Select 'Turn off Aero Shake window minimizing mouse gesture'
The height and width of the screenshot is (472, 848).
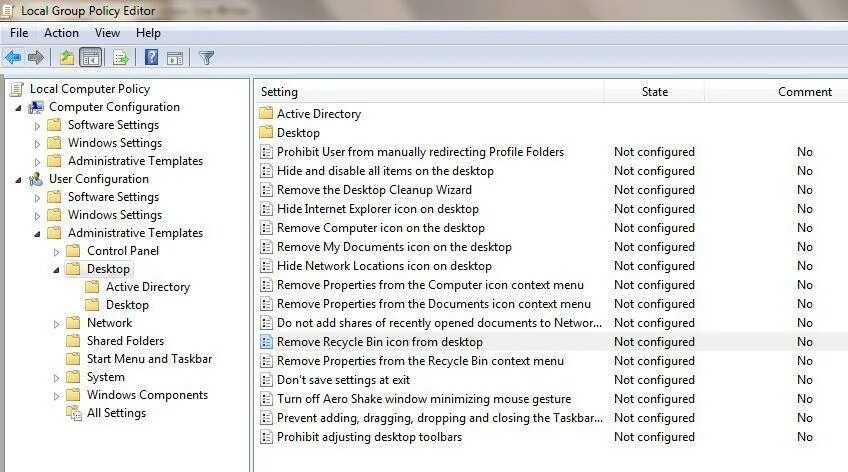click(x=424, y=399)
